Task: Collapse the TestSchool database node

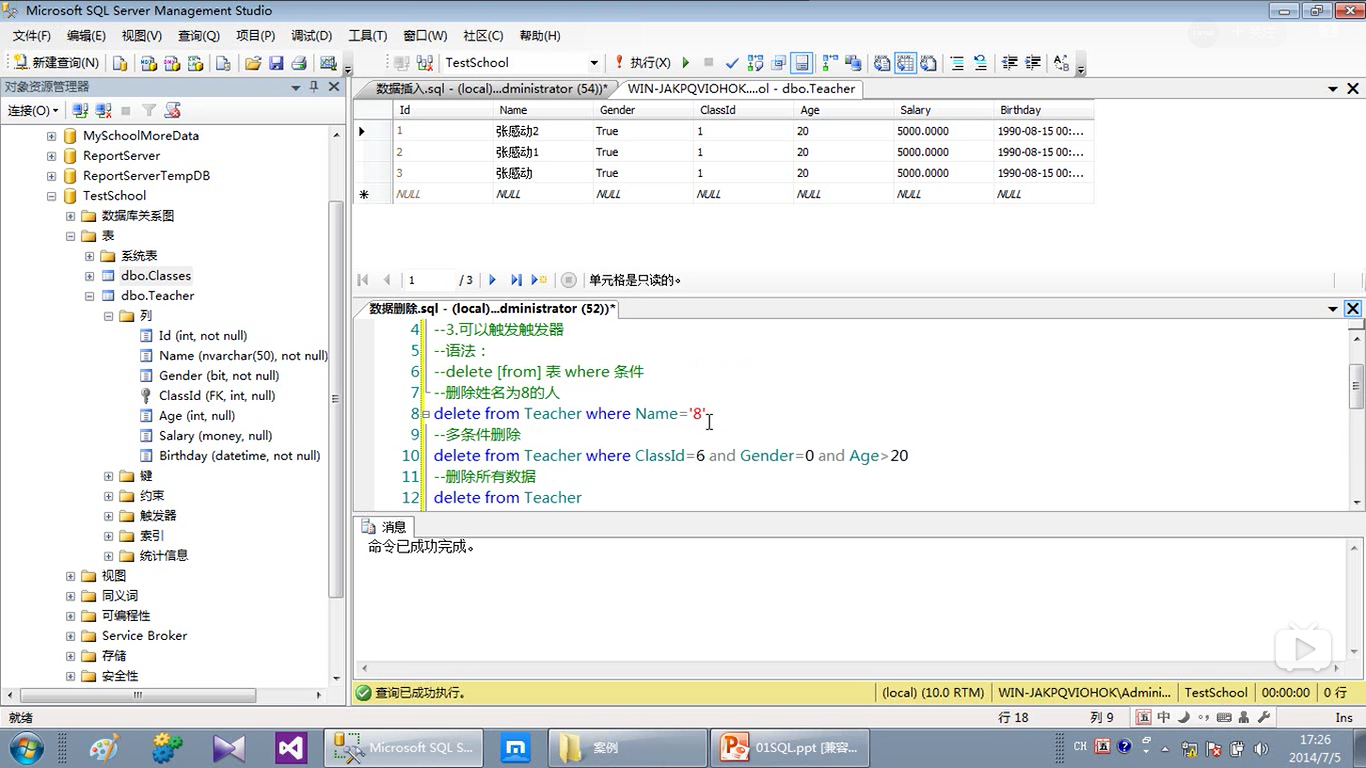Action: 51,196
